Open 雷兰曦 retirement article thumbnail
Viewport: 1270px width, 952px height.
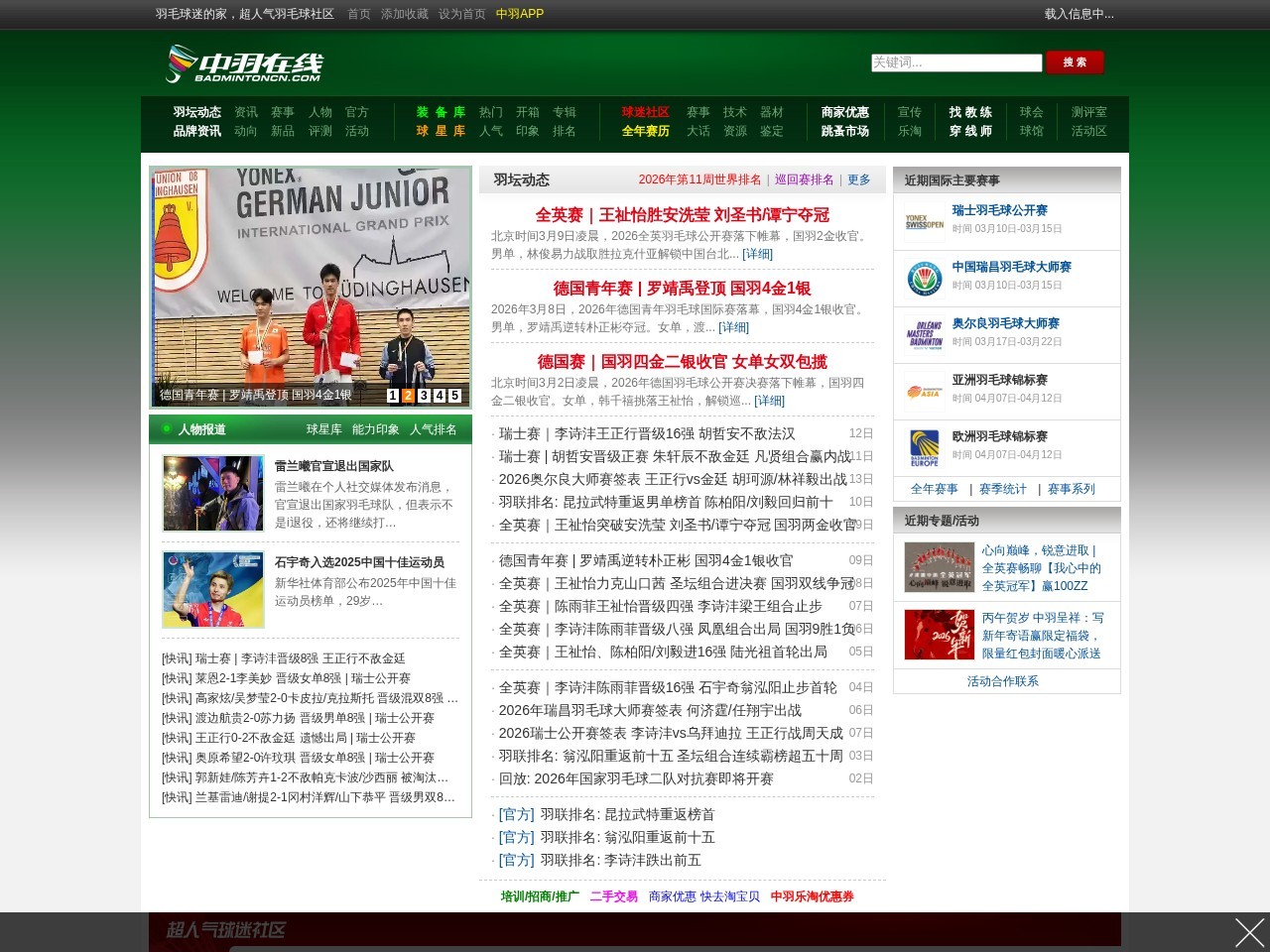(213, 494)
